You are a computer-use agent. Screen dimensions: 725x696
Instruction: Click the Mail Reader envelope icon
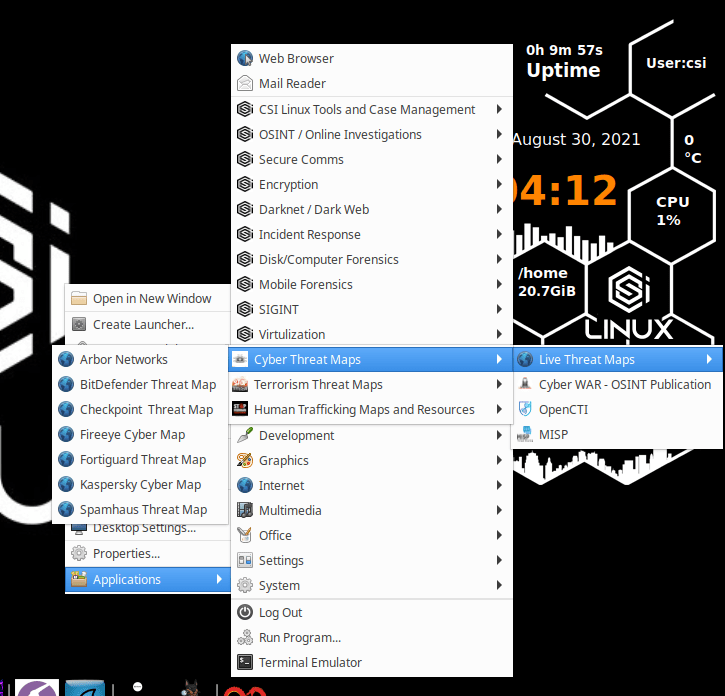click(245, 83)
